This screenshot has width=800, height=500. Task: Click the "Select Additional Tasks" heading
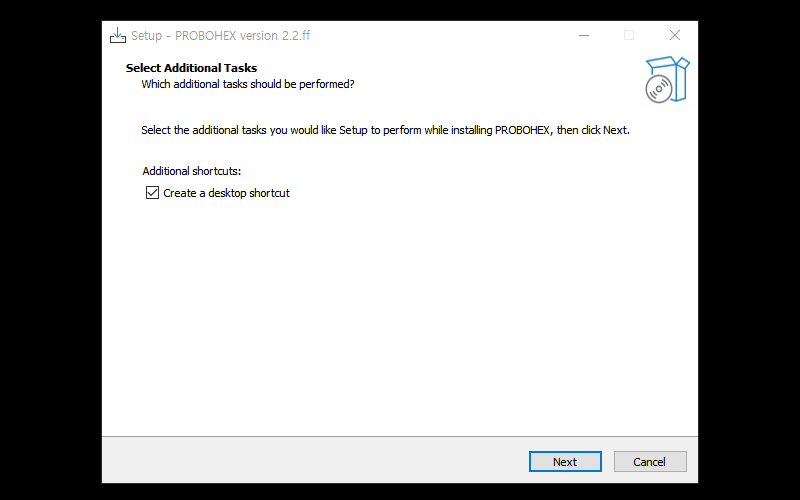coord(191,68)
